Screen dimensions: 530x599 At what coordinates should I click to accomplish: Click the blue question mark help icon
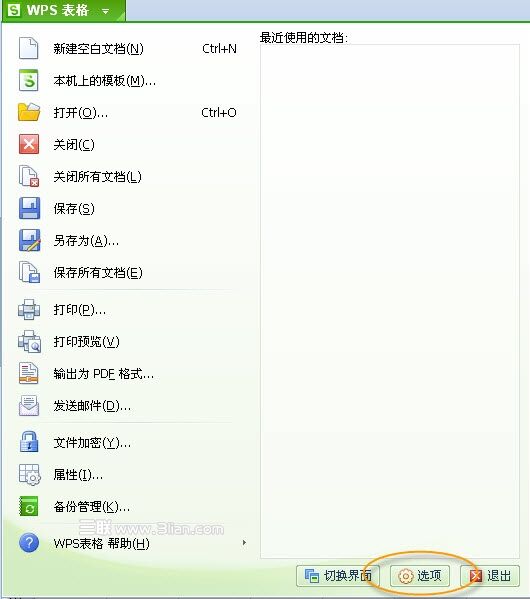coord(29,543)
